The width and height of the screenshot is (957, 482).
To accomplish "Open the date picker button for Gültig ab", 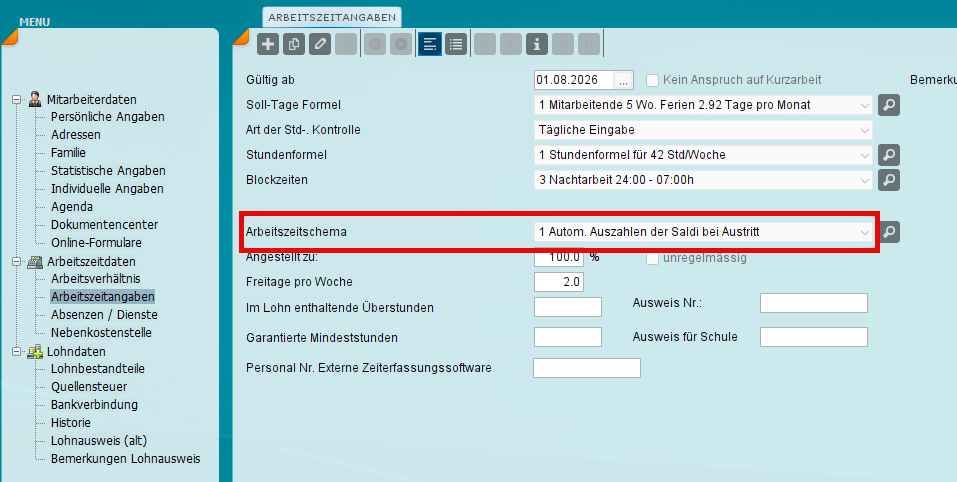I will coord(623,80).
